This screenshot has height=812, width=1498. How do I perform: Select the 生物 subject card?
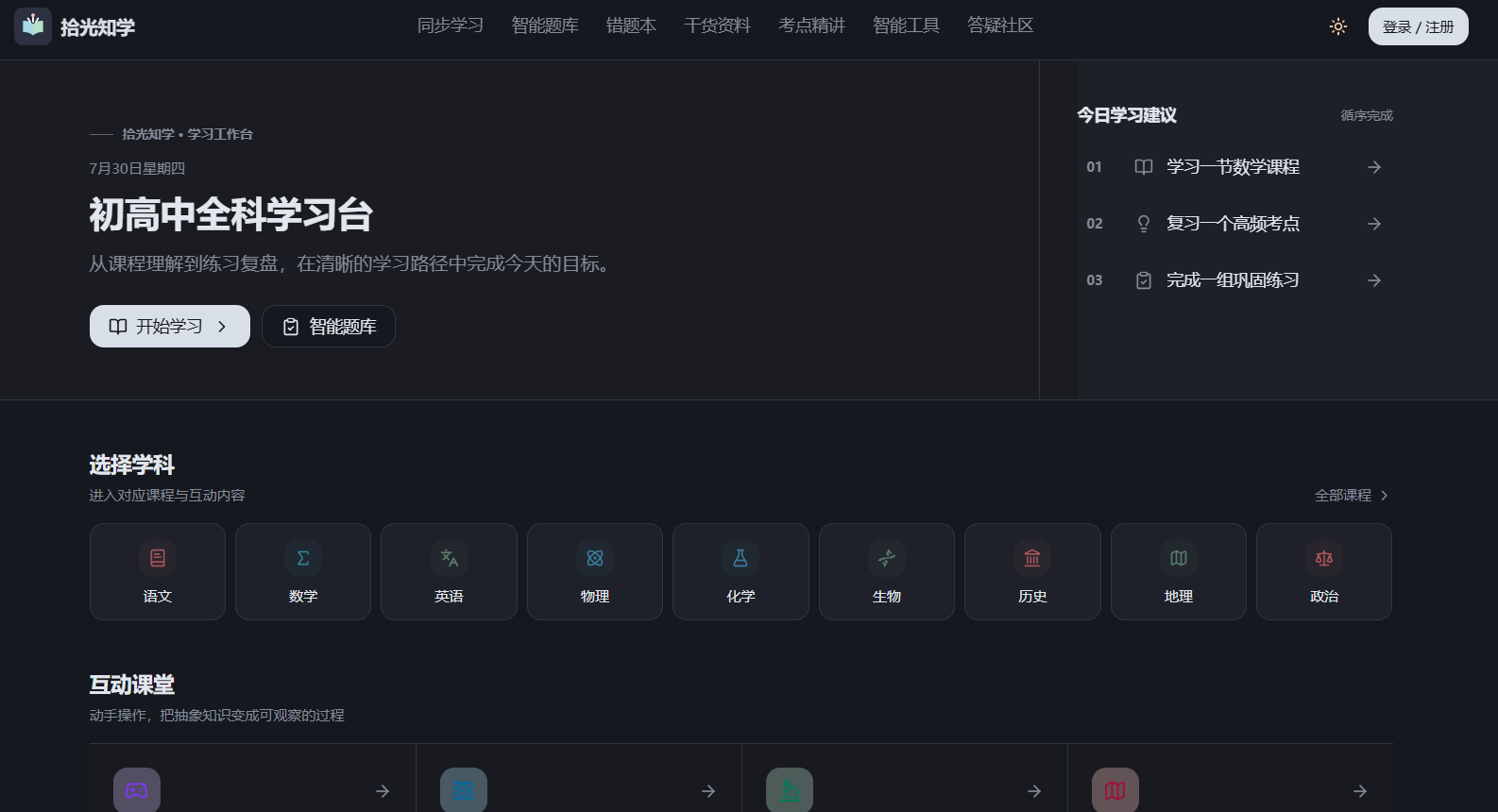click(x=887, y=571)
